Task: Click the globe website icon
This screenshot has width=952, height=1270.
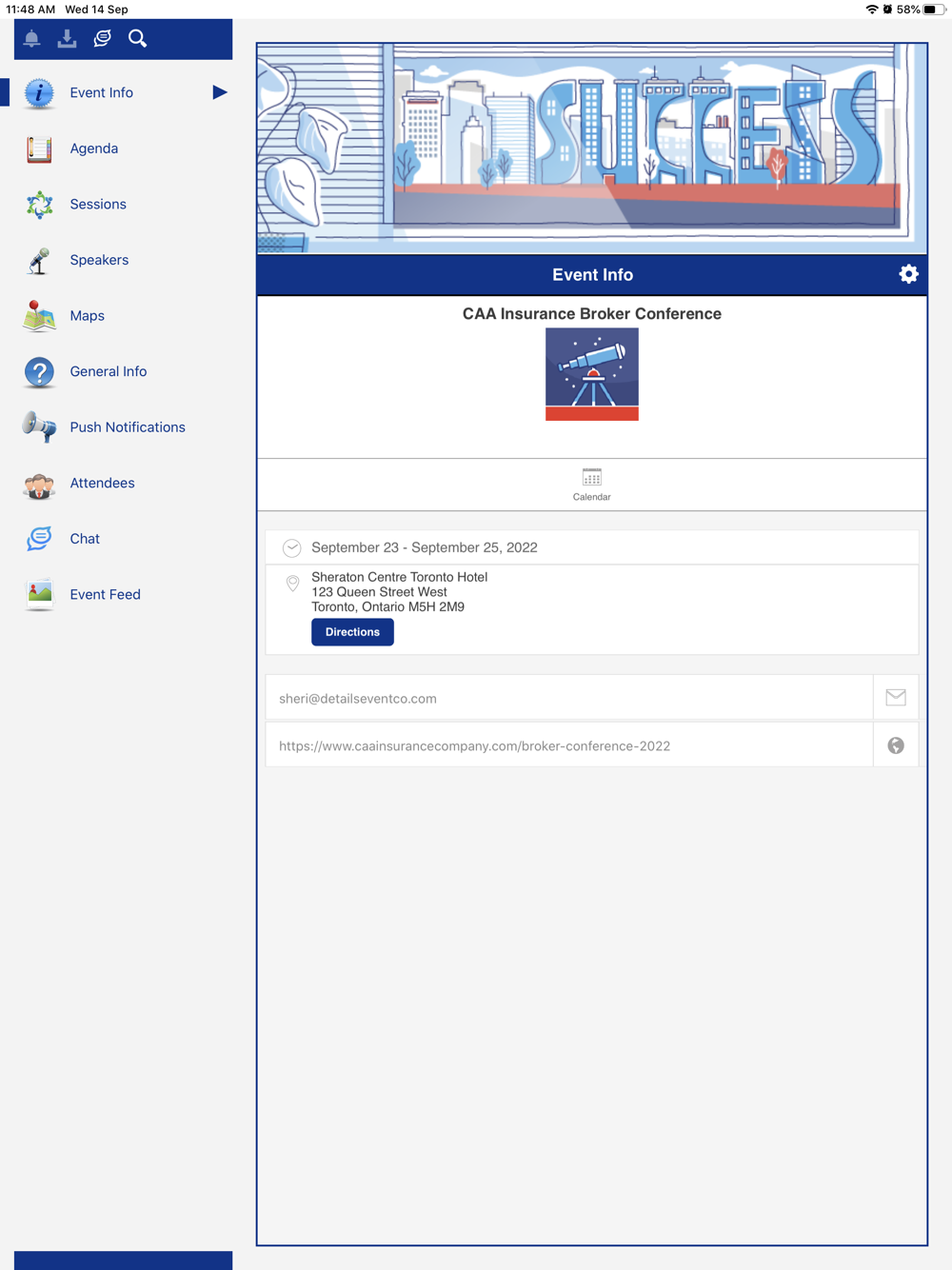Action: [896, 745]
